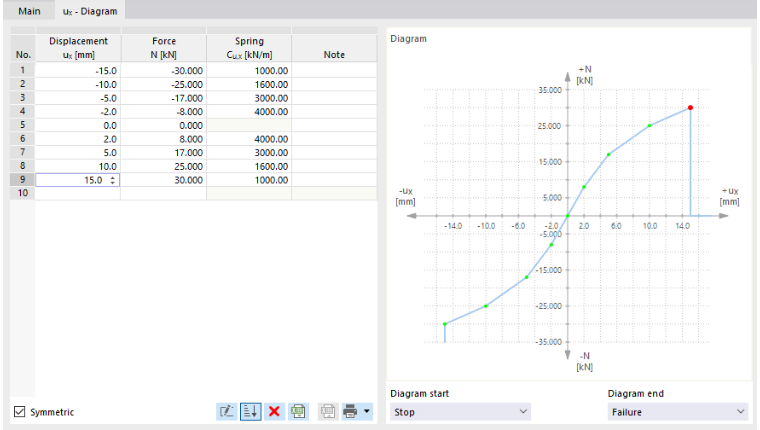Click the printer icon
This screenshot has width=760, height=430.
pyautogui.click(x=350, y=412)
